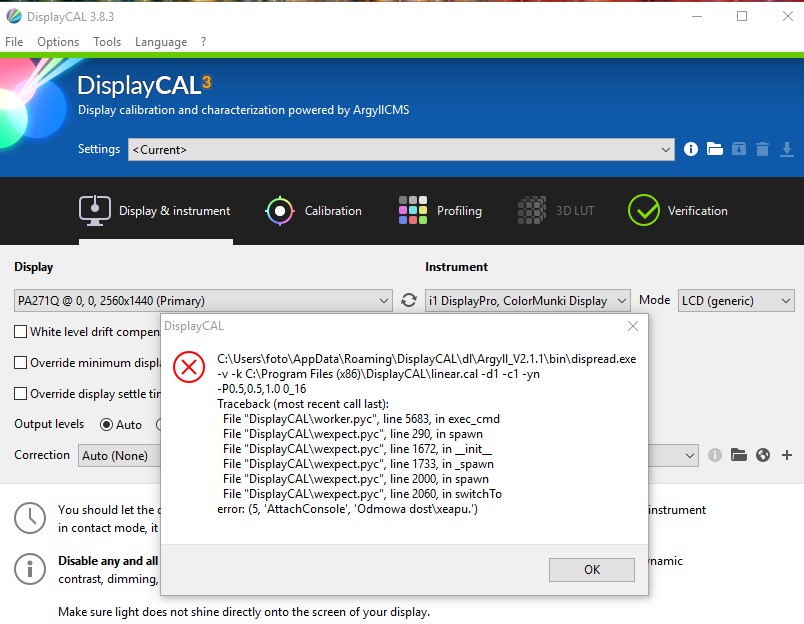Click the folder icon in Correction row
The image size is (804, 624).
click(x=739, y=455)
